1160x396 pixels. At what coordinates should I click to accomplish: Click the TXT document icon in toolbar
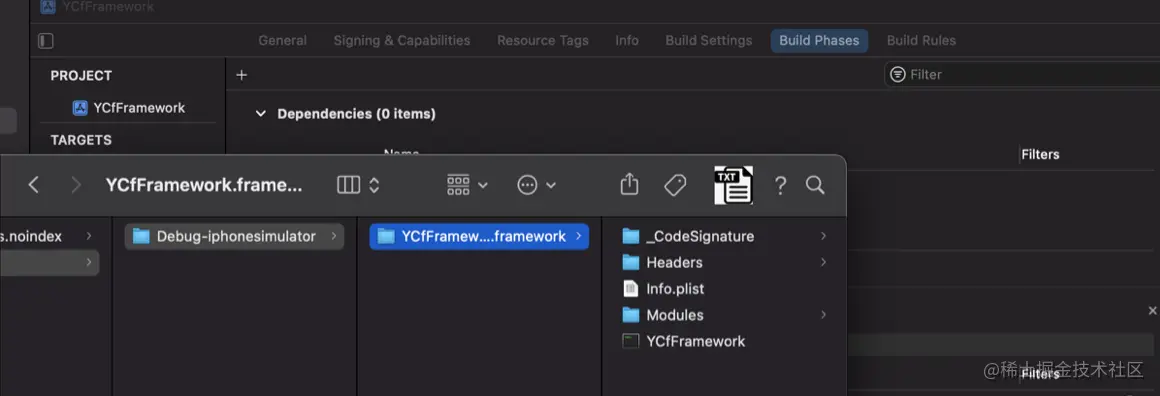pos(733,185)
